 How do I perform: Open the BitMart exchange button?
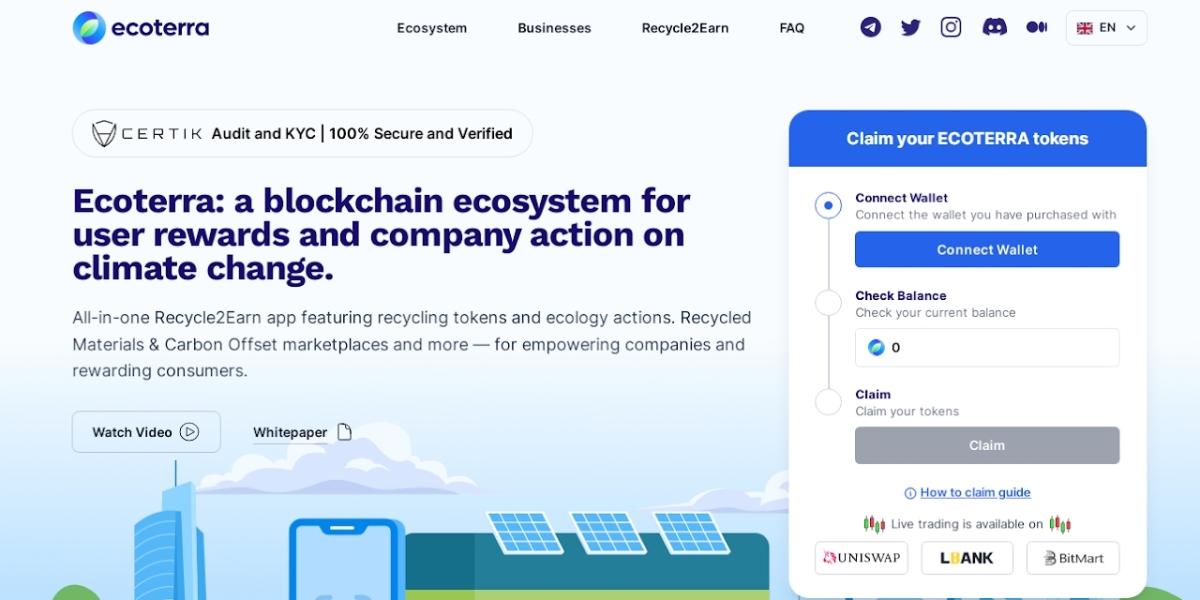pyautogui.click(x=1073, y=558)
